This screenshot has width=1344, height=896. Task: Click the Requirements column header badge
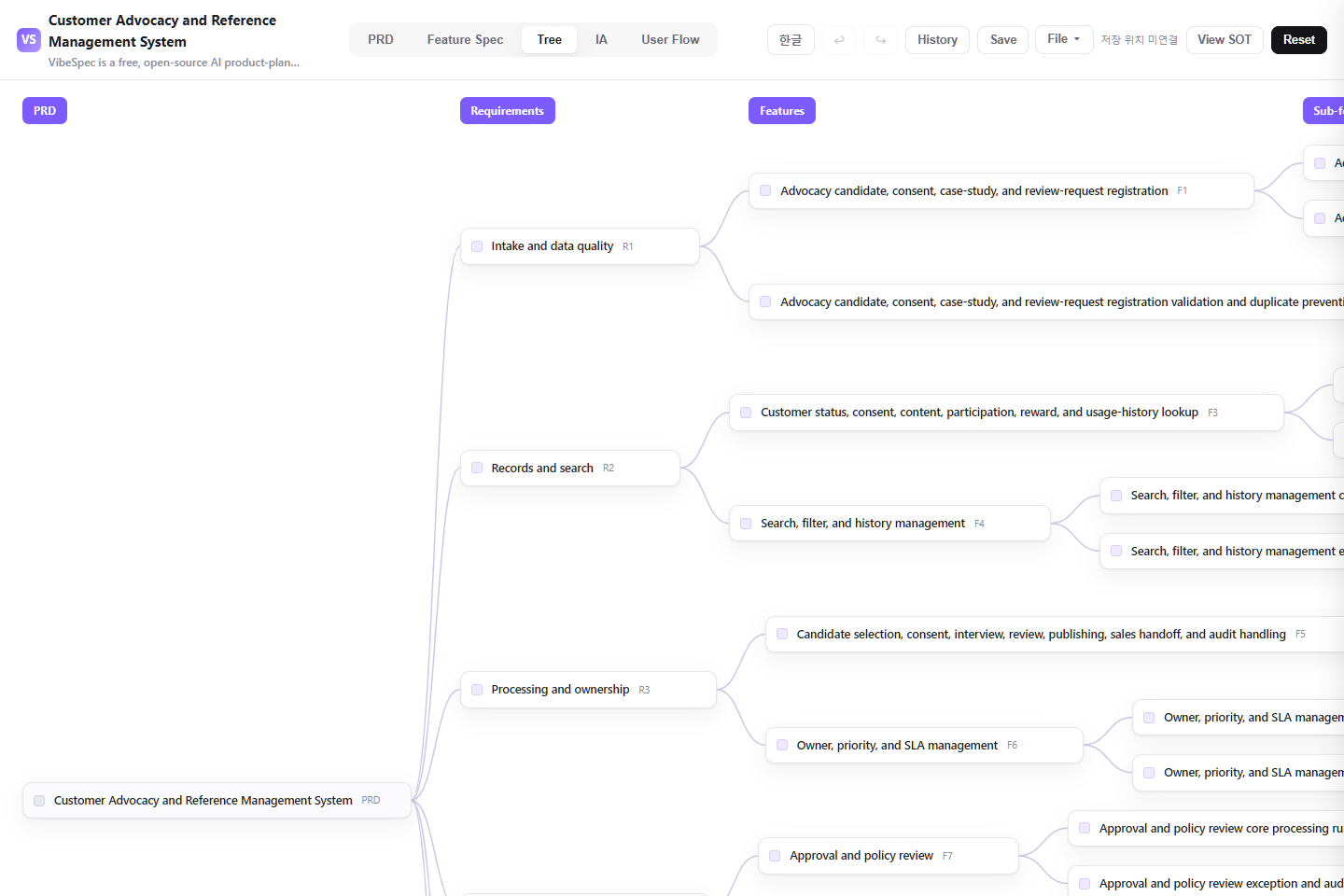point(508,111)
